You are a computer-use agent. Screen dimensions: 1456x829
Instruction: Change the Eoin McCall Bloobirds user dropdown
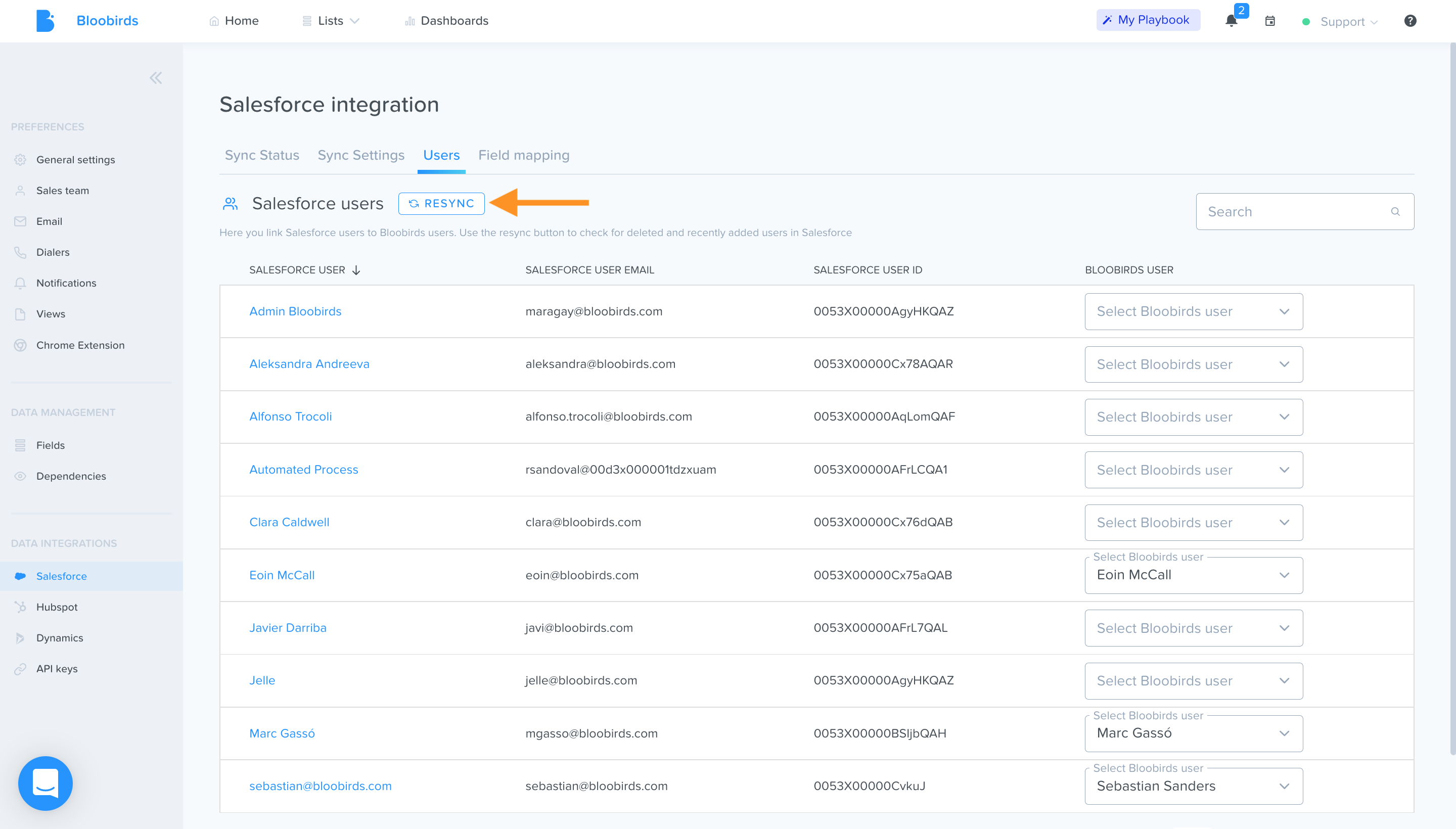1194,575
